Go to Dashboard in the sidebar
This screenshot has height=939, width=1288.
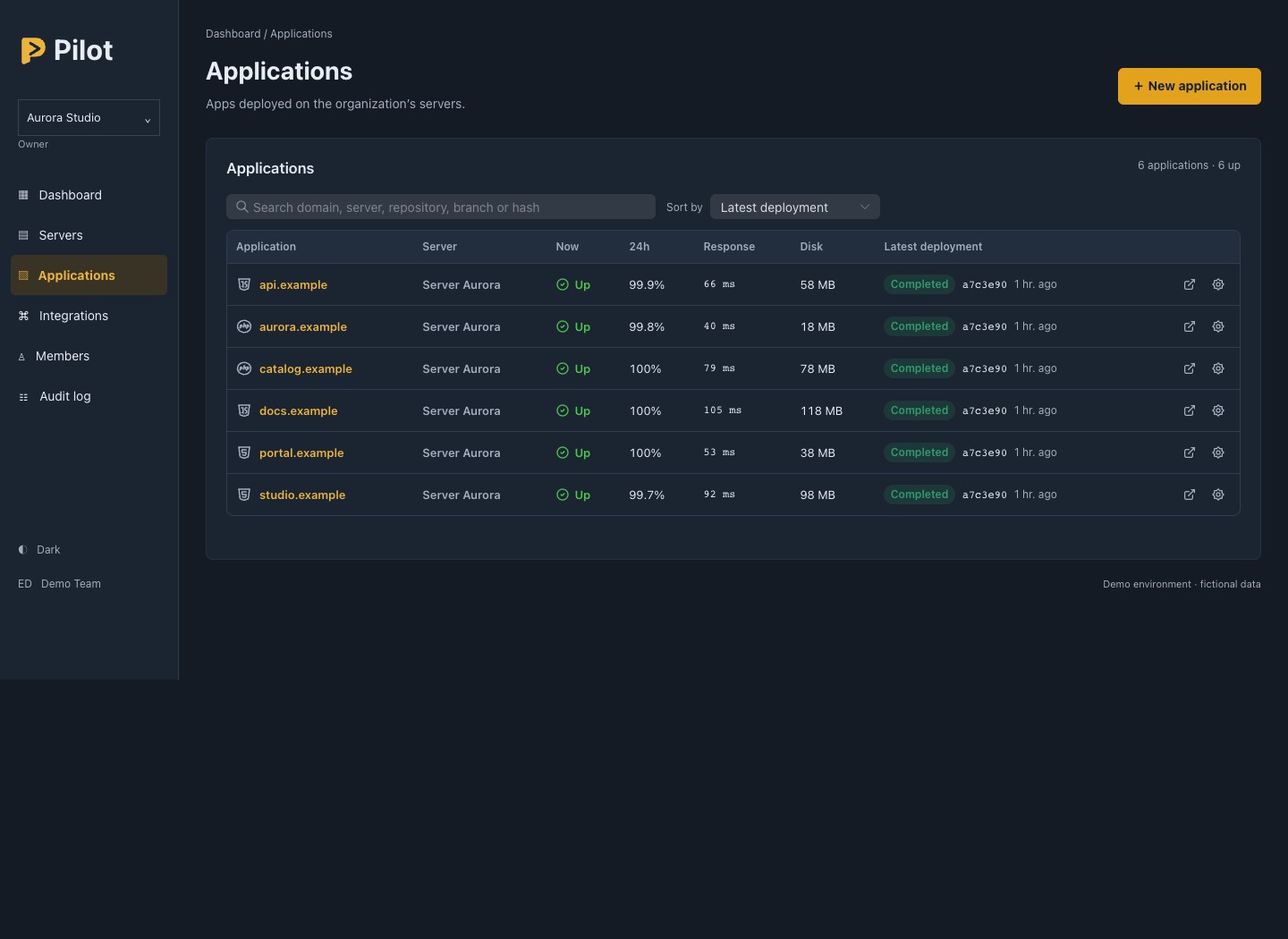tap(89, 195)
